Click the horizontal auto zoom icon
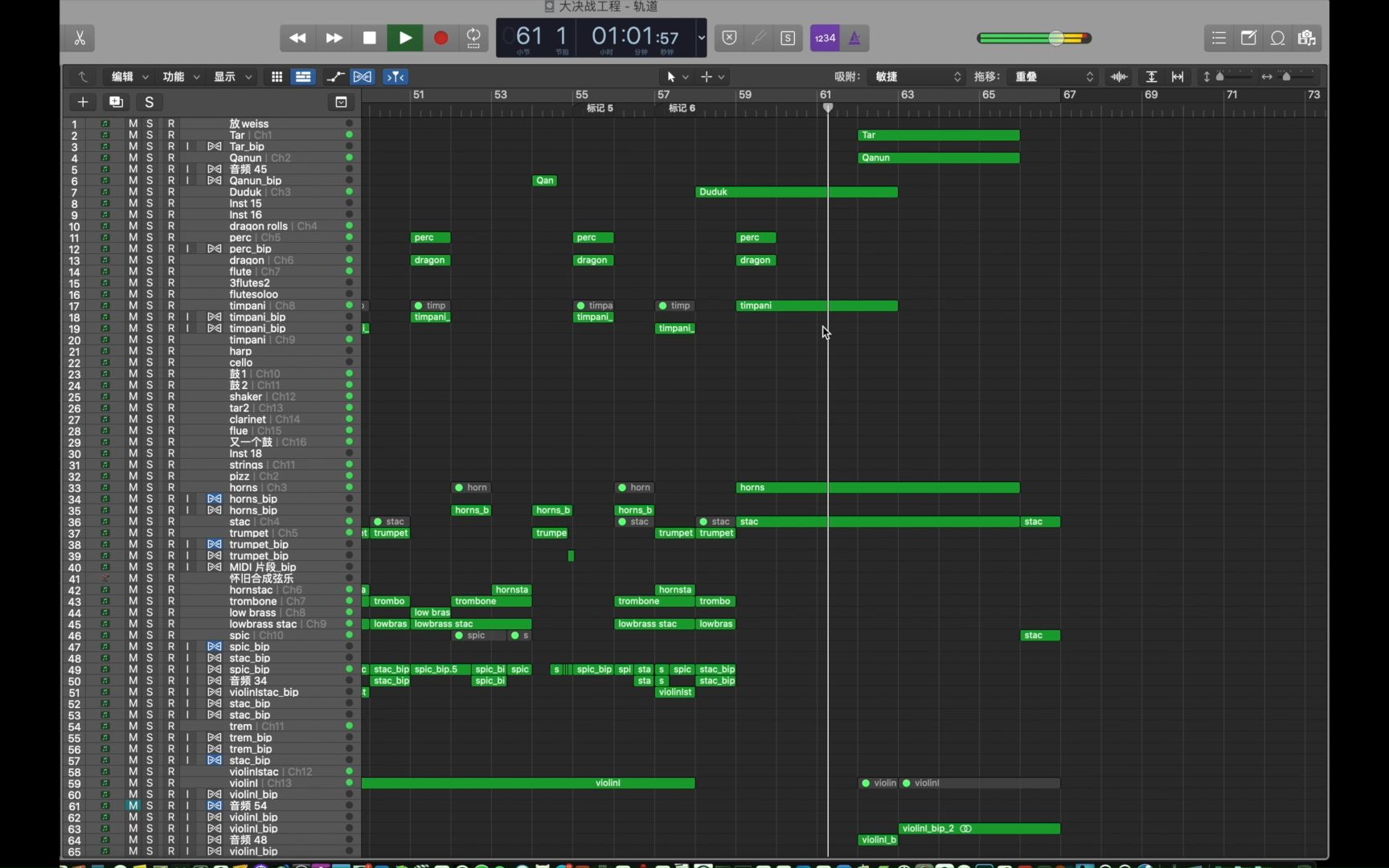Image resolution: width=1389 pixels, height=868 pixels. click(x=1178, y=76)
